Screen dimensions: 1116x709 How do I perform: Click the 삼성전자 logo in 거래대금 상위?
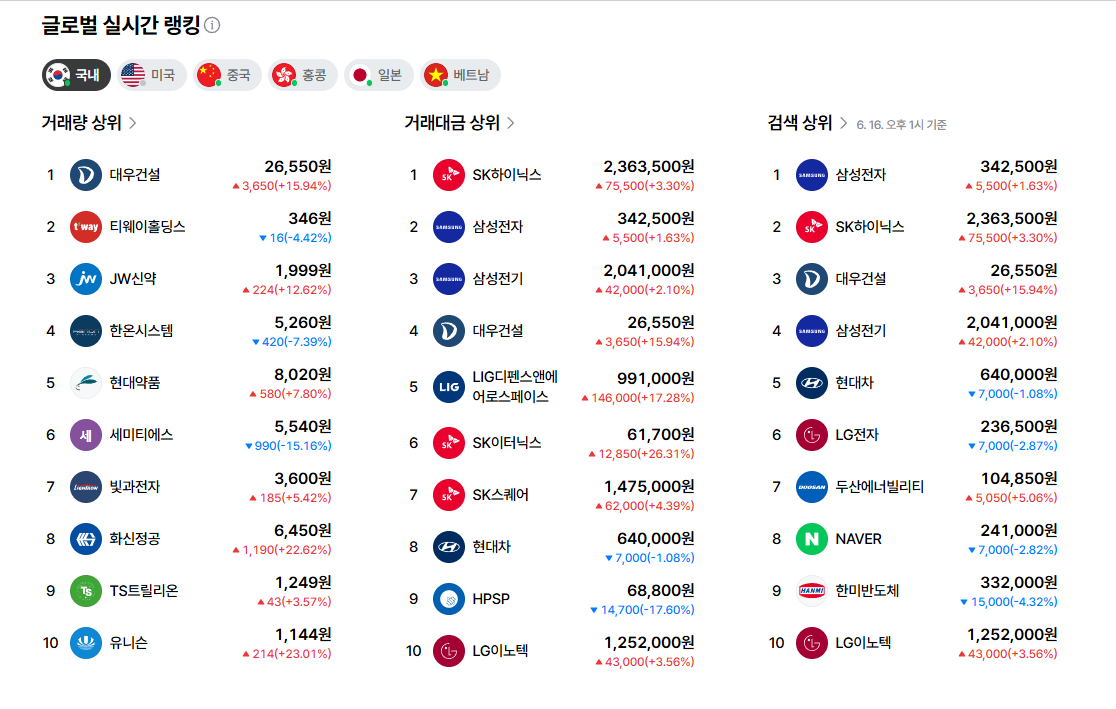click(x=449, y=227)
